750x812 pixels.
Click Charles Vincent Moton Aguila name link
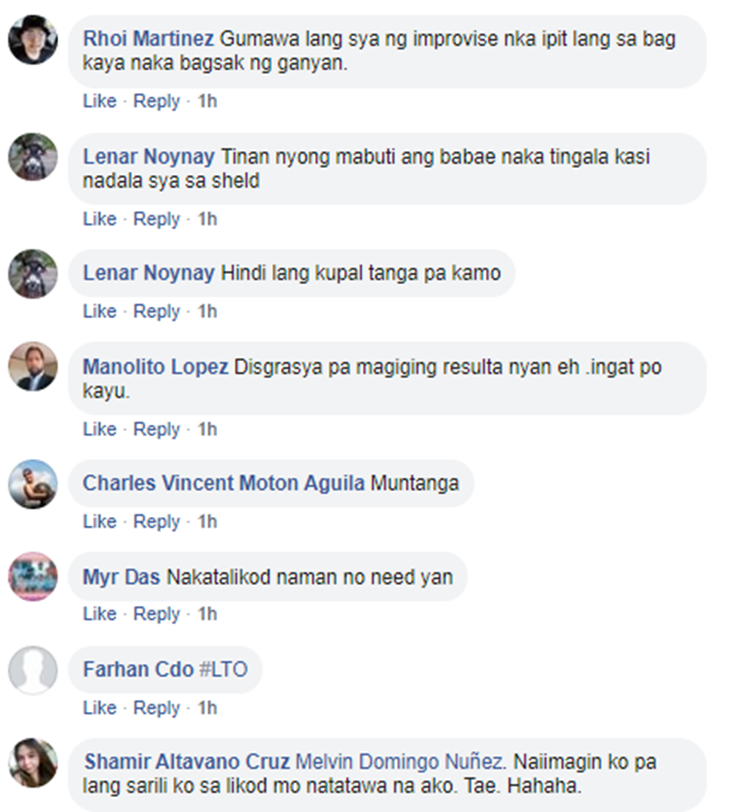point(224,483)
